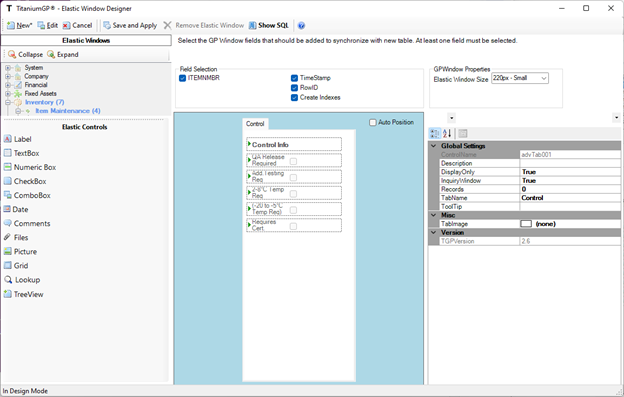Select the Inventory (7) tree item
Screen dimensions: 624x397
coord(44,102)
